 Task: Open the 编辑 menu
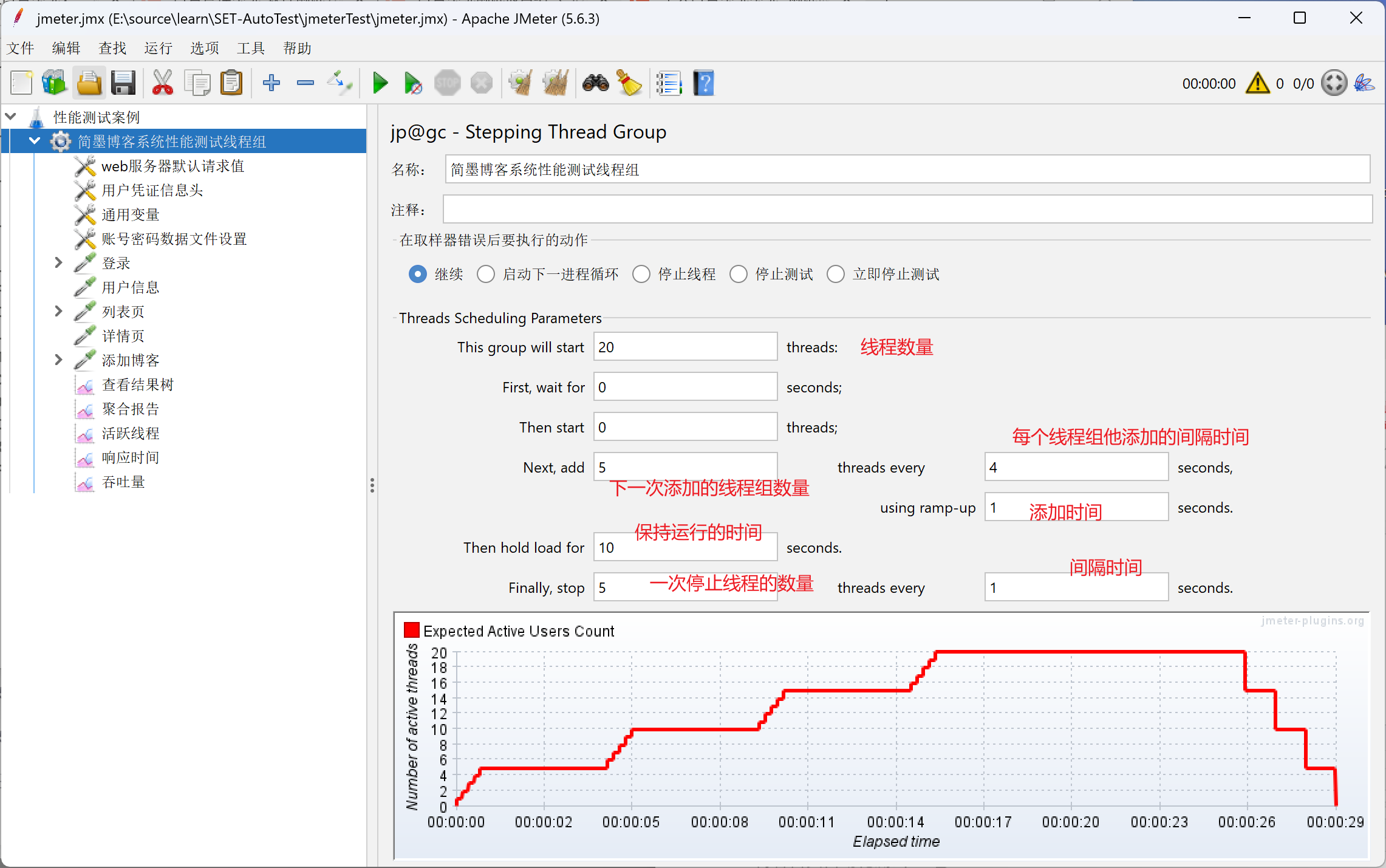click(66, 48)
